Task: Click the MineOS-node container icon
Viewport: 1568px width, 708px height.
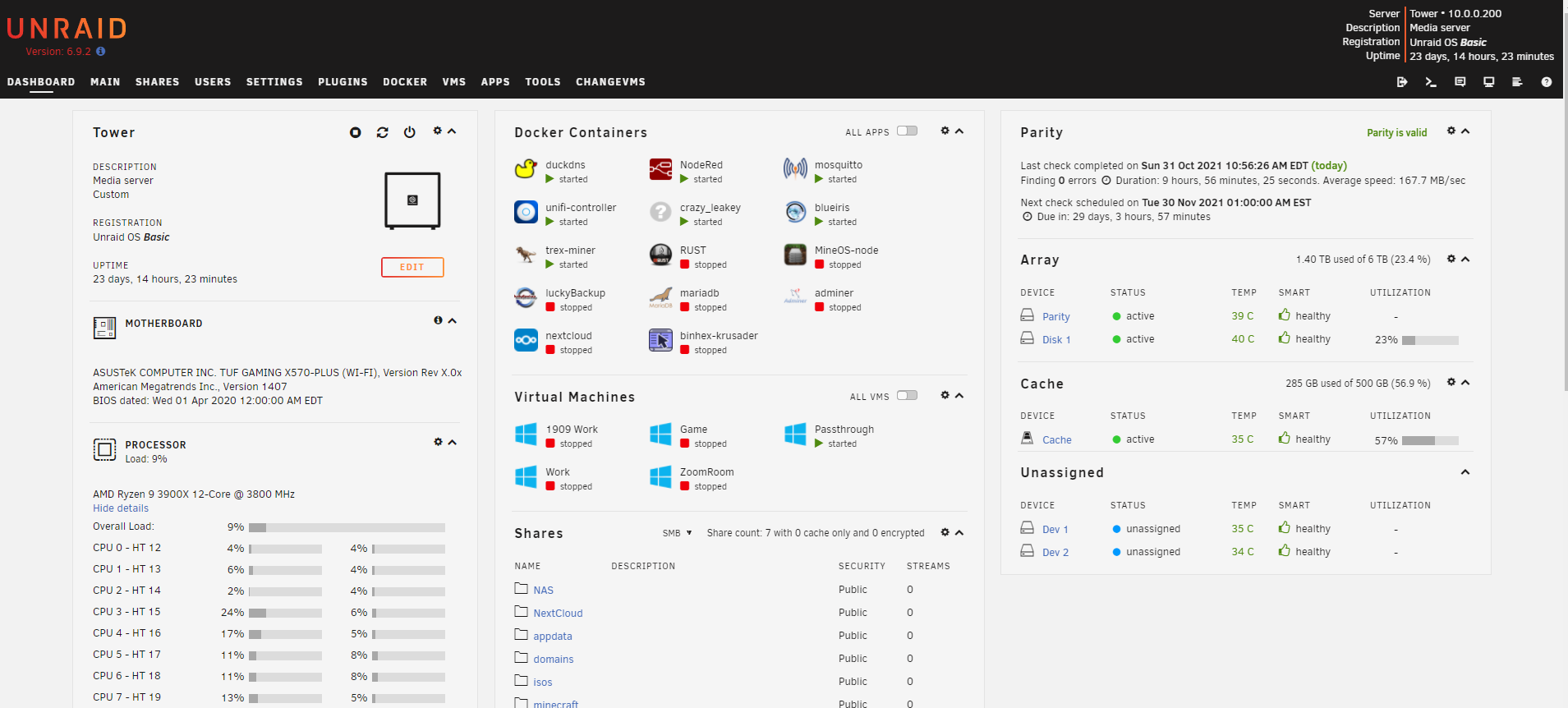Action: coord(795,255)
